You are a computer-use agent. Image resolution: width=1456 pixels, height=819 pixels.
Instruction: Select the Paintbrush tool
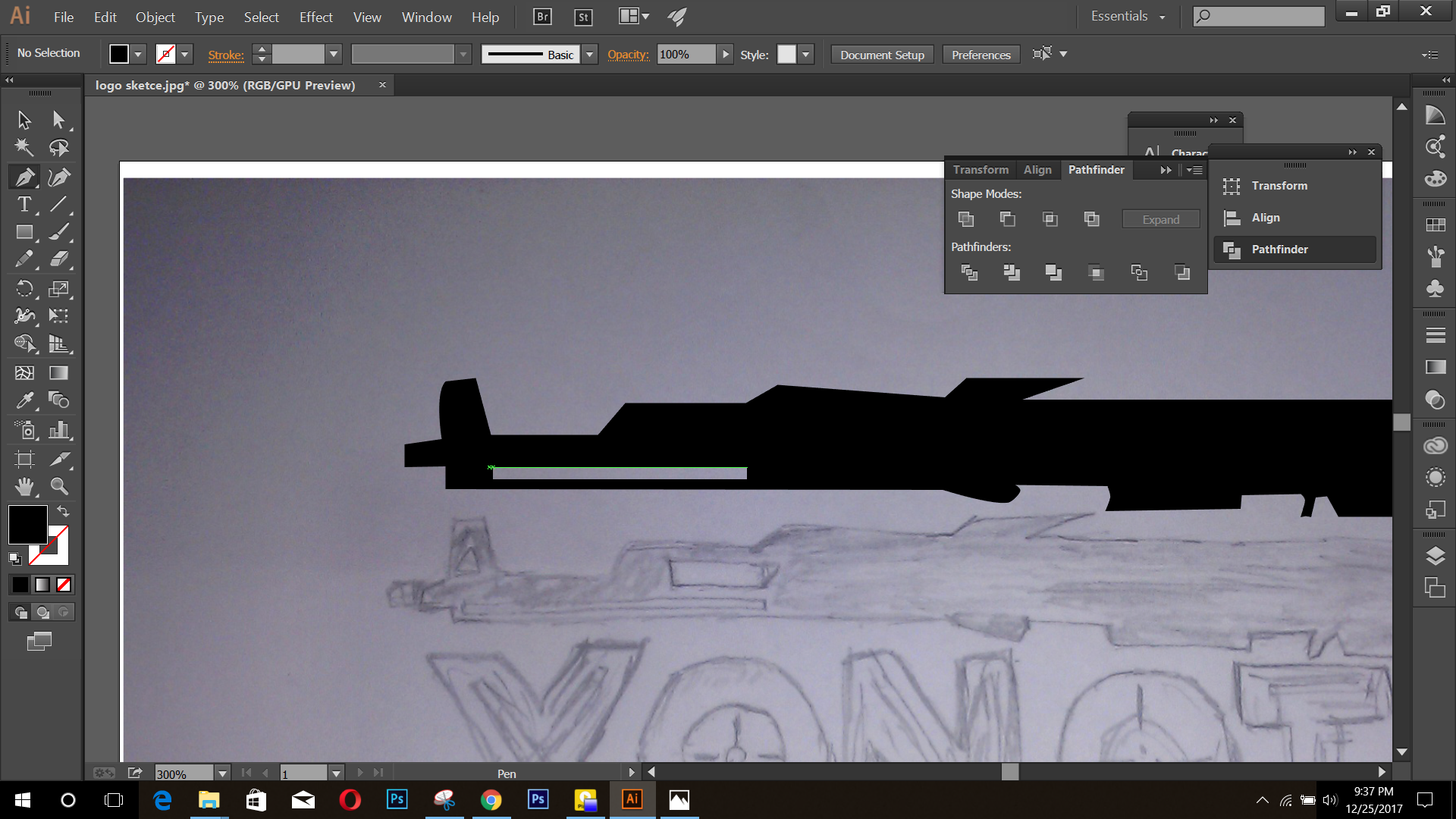pos(58,232)
